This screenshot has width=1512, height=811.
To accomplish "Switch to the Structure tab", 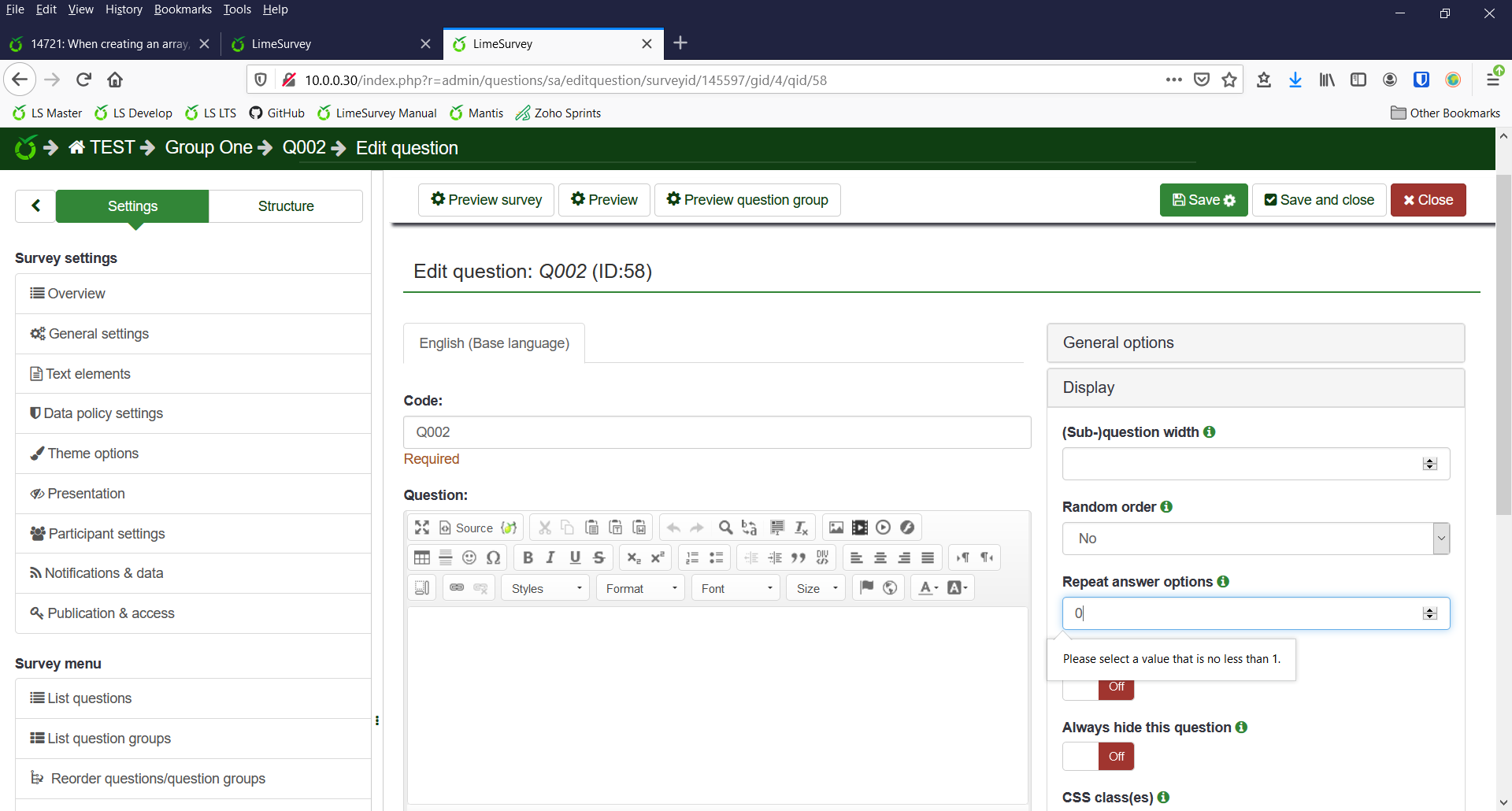I will click(x=286, y=206).
